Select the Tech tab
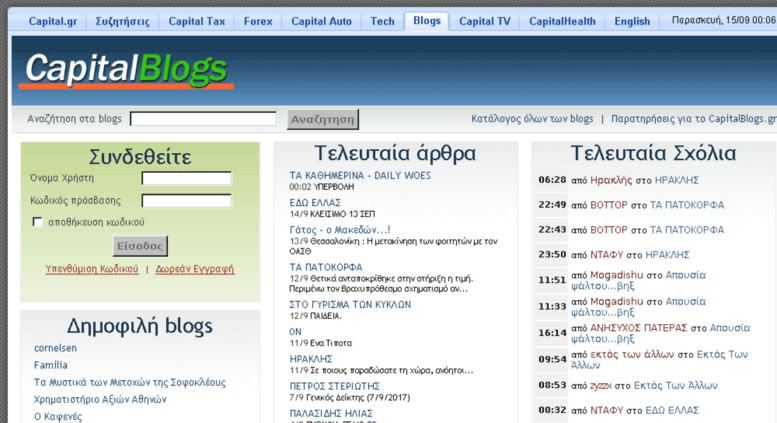This screenshot has height=423, width=777. click(382, 21)
